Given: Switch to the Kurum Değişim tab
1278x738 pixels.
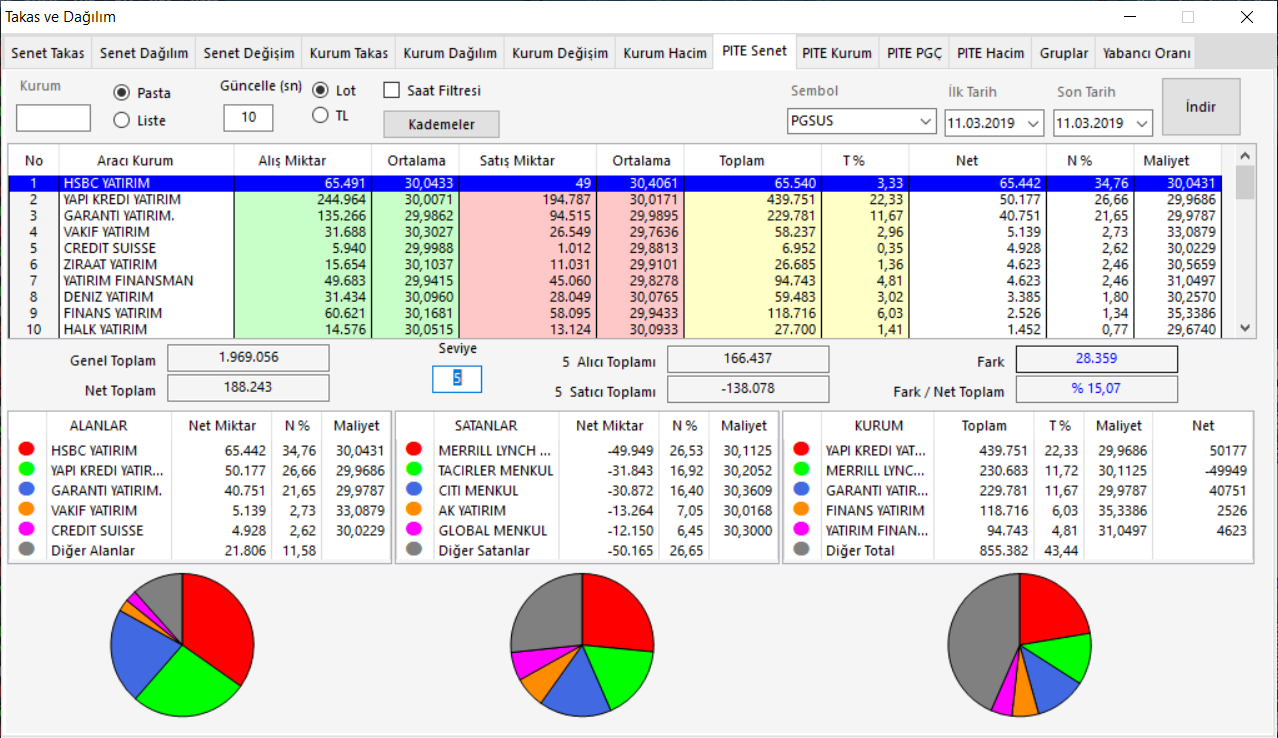Looking at the screenshot, I should [560, 53].
